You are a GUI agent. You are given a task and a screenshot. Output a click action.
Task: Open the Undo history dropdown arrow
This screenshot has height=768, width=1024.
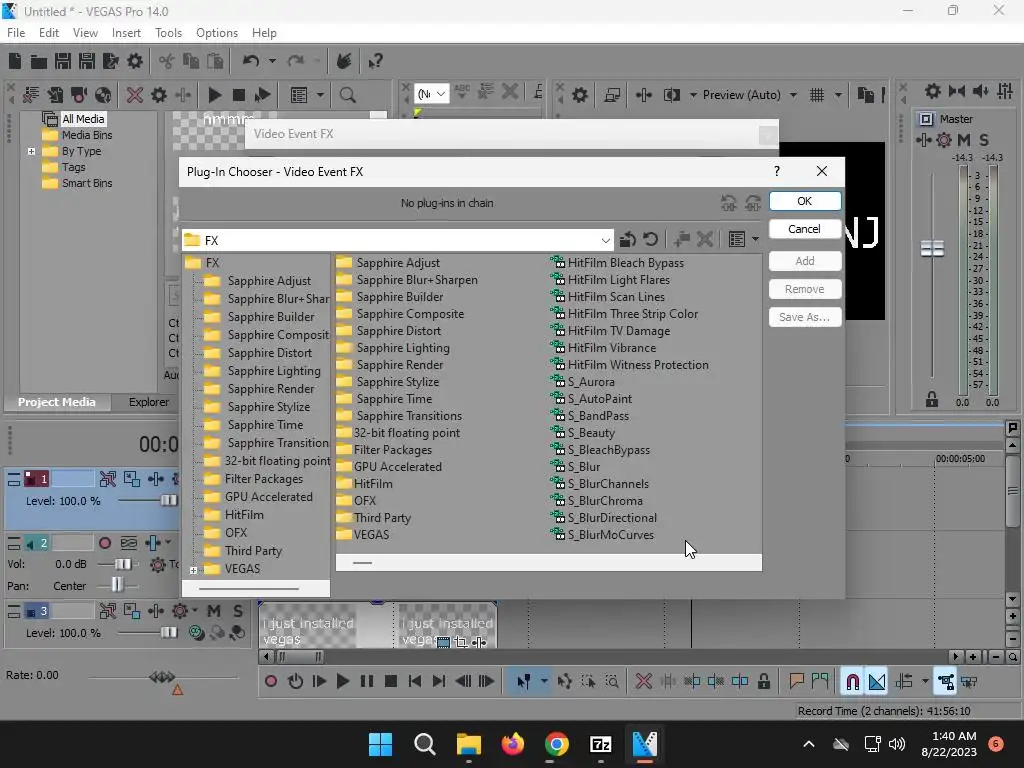click(x=272, y=61)
